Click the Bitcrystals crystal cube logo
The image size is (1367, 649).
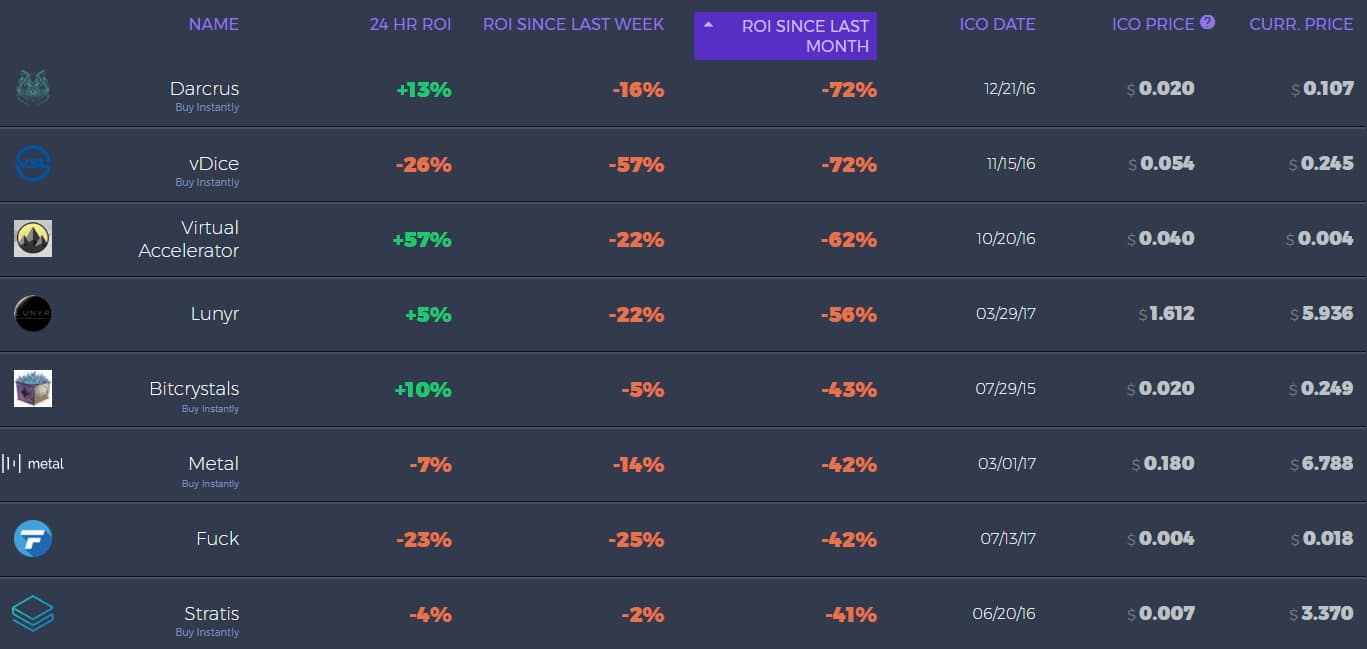coord(33,388)
